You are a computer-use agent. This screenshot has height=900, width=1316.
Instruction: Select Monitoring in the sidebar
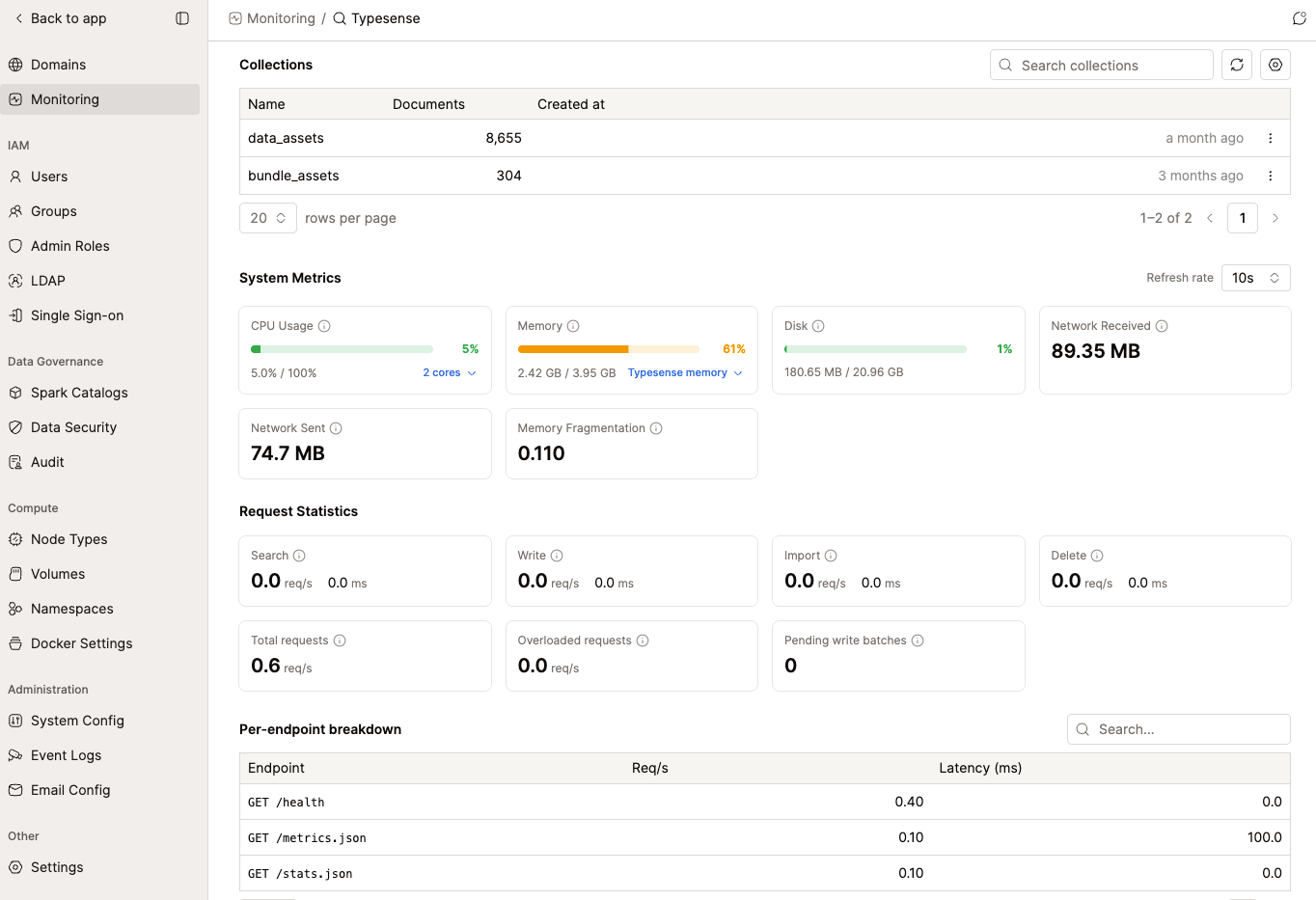pos(100,99)
